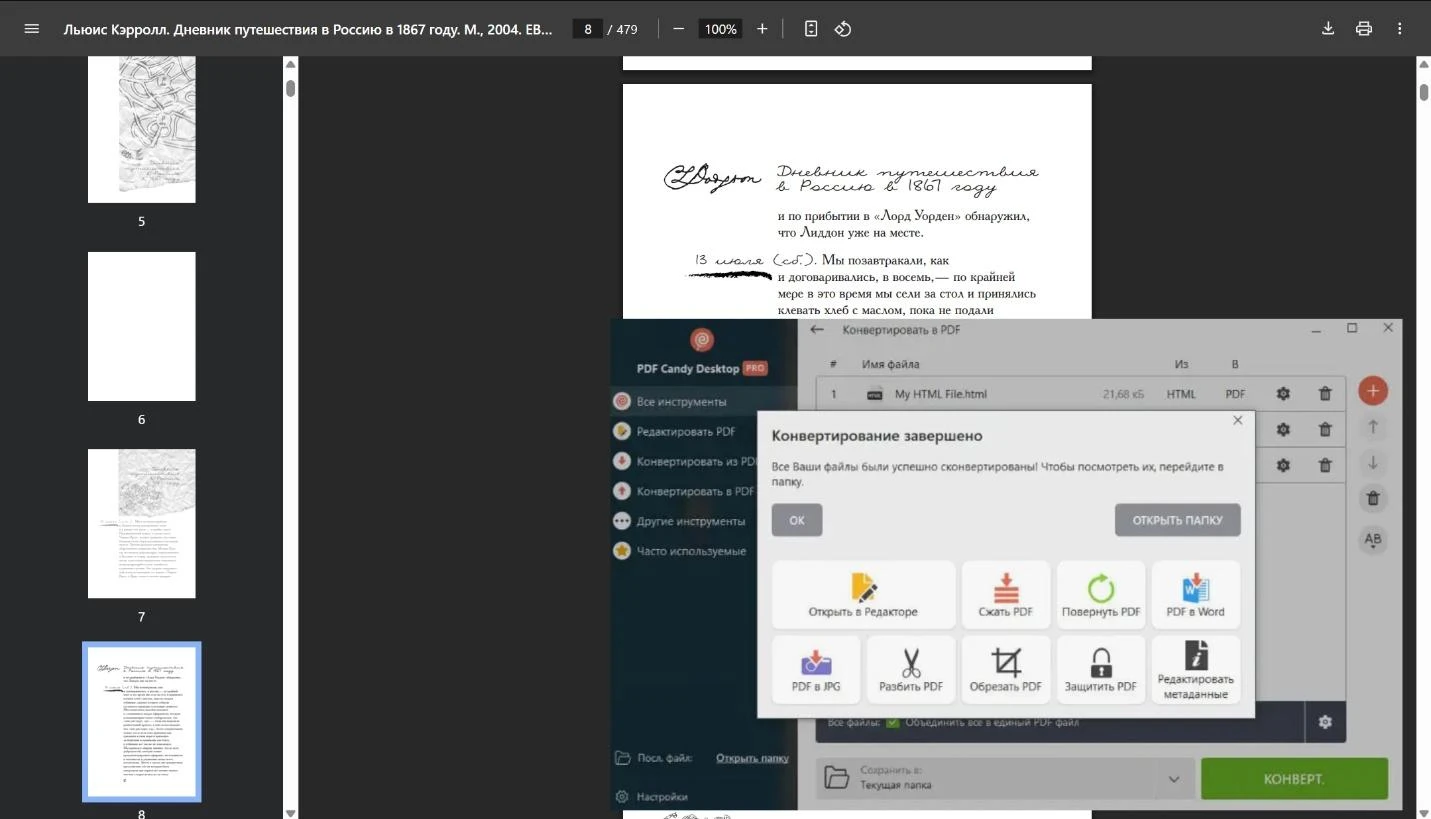The width and height of the screenshot is (1431, 819).
Task: Choose the Сжать PDF tile
Action: pos(1006,595)
